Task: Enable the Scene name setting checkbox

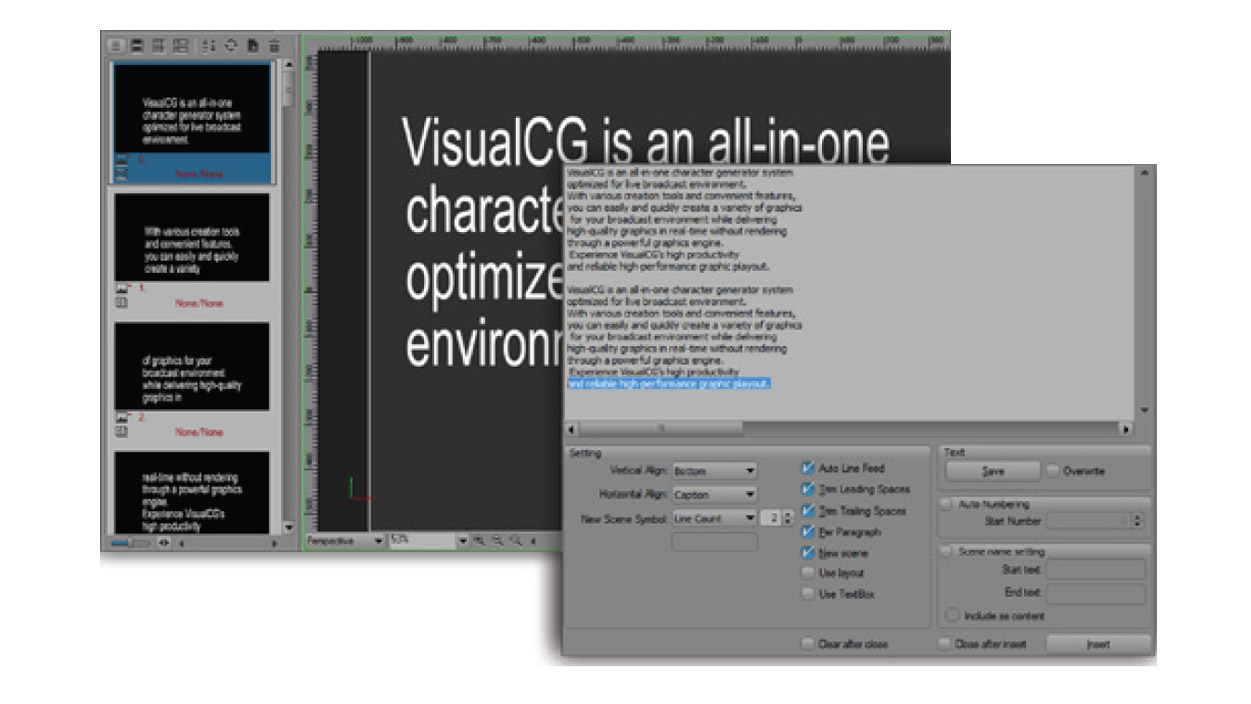Action: (948, 551)
